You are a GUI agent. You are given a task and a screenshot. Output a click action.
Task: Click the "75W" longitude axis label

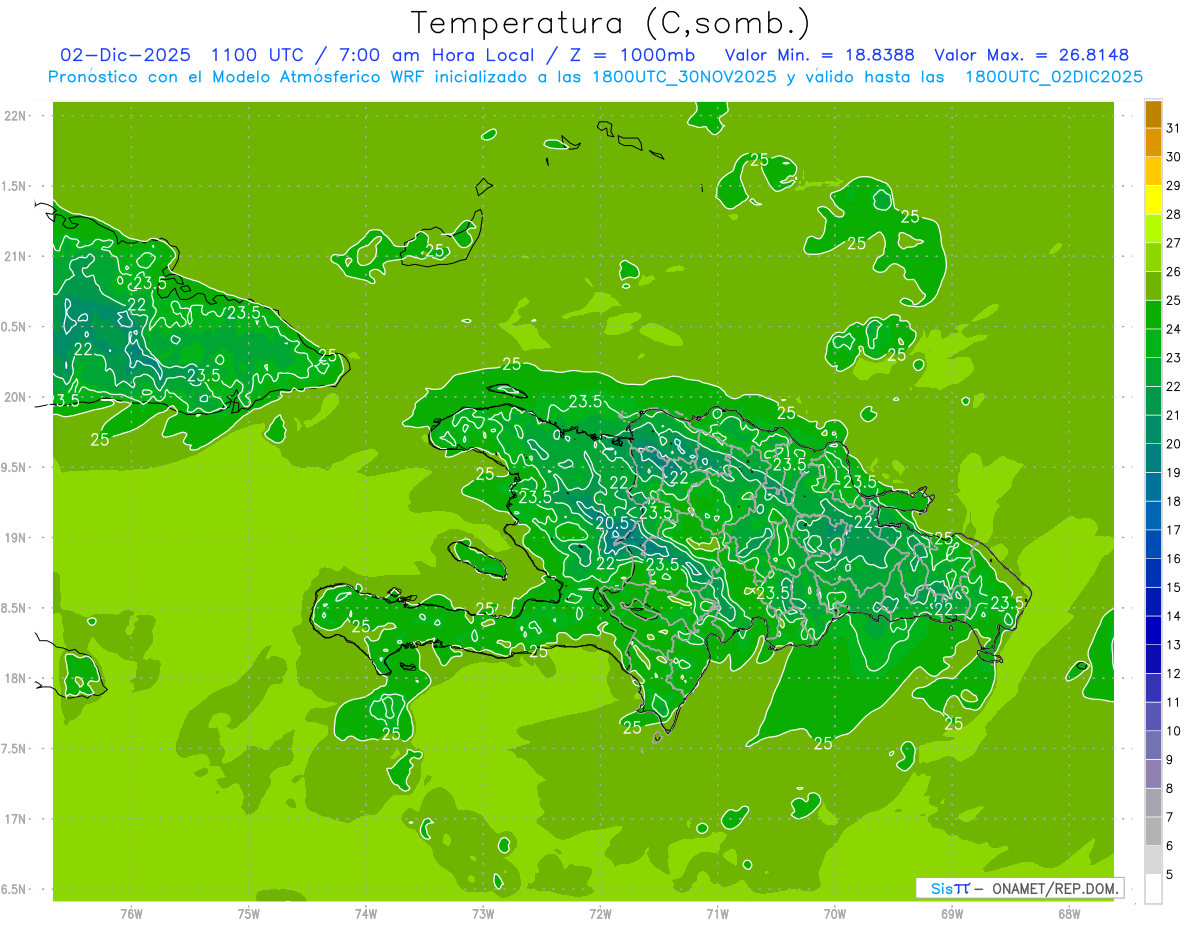point(249,913)
